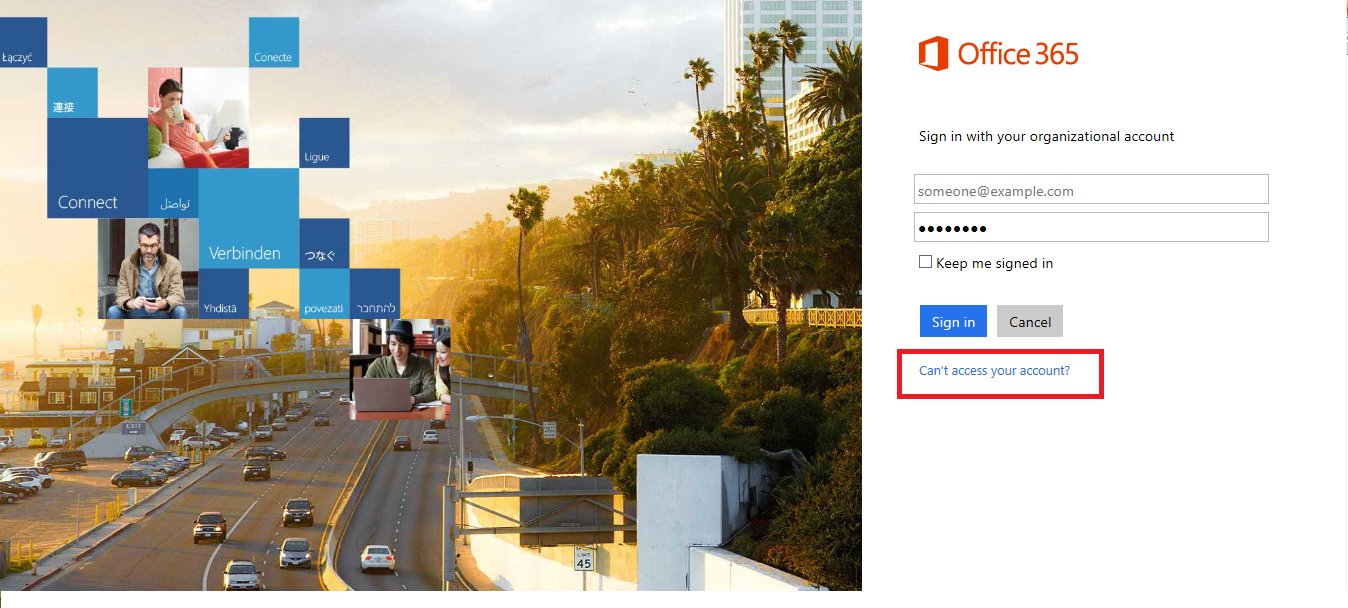This screenshot has width=1348, height=608.
Task: Click the Łączyć tile
Action: (x=23, y=42)
